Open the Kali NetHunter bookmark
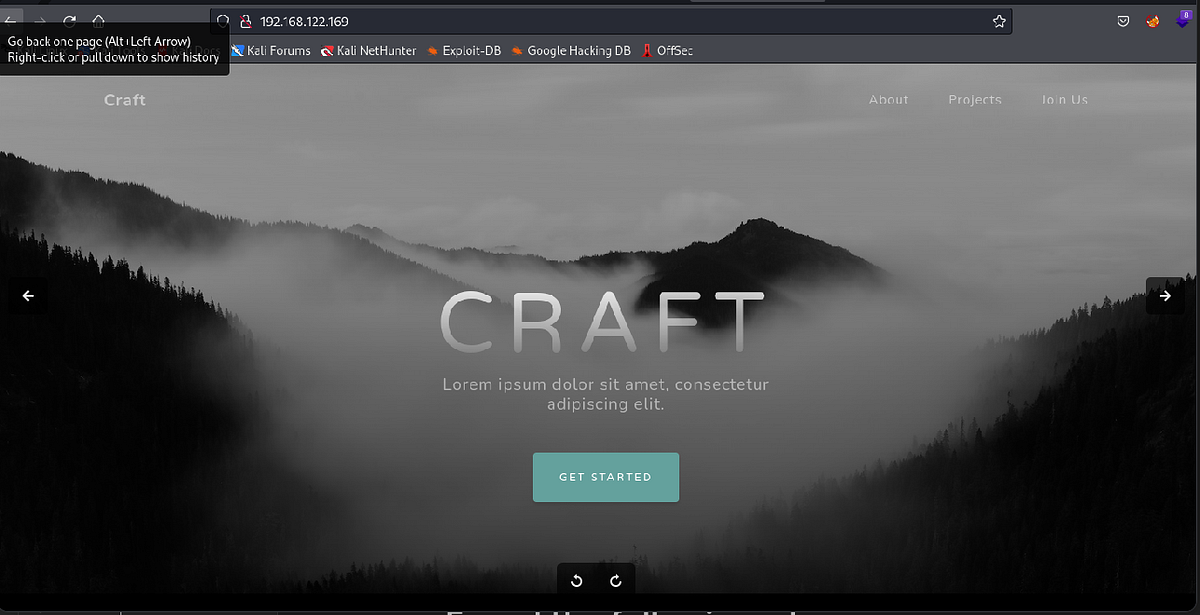This screenshot has width=1200, height=615. tap(368, 50)
